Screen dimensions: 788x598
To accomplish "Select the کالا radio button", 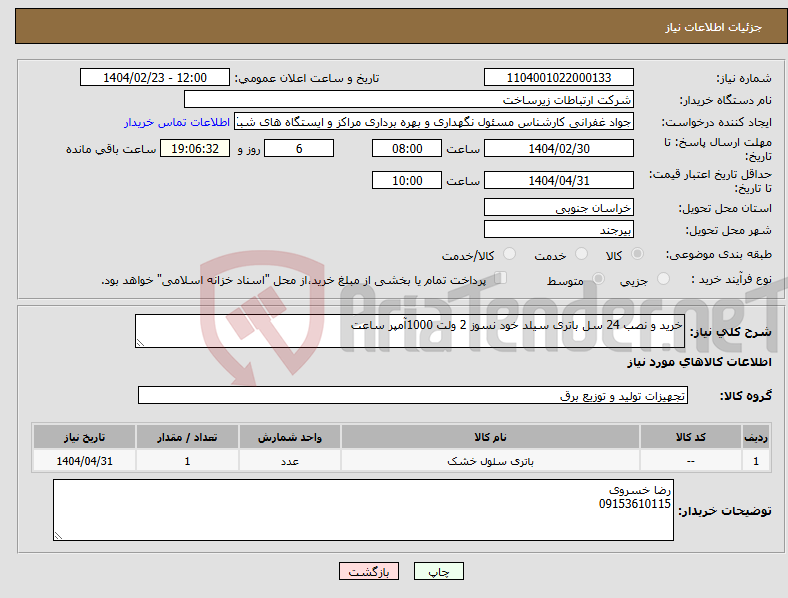I will 637,254.
